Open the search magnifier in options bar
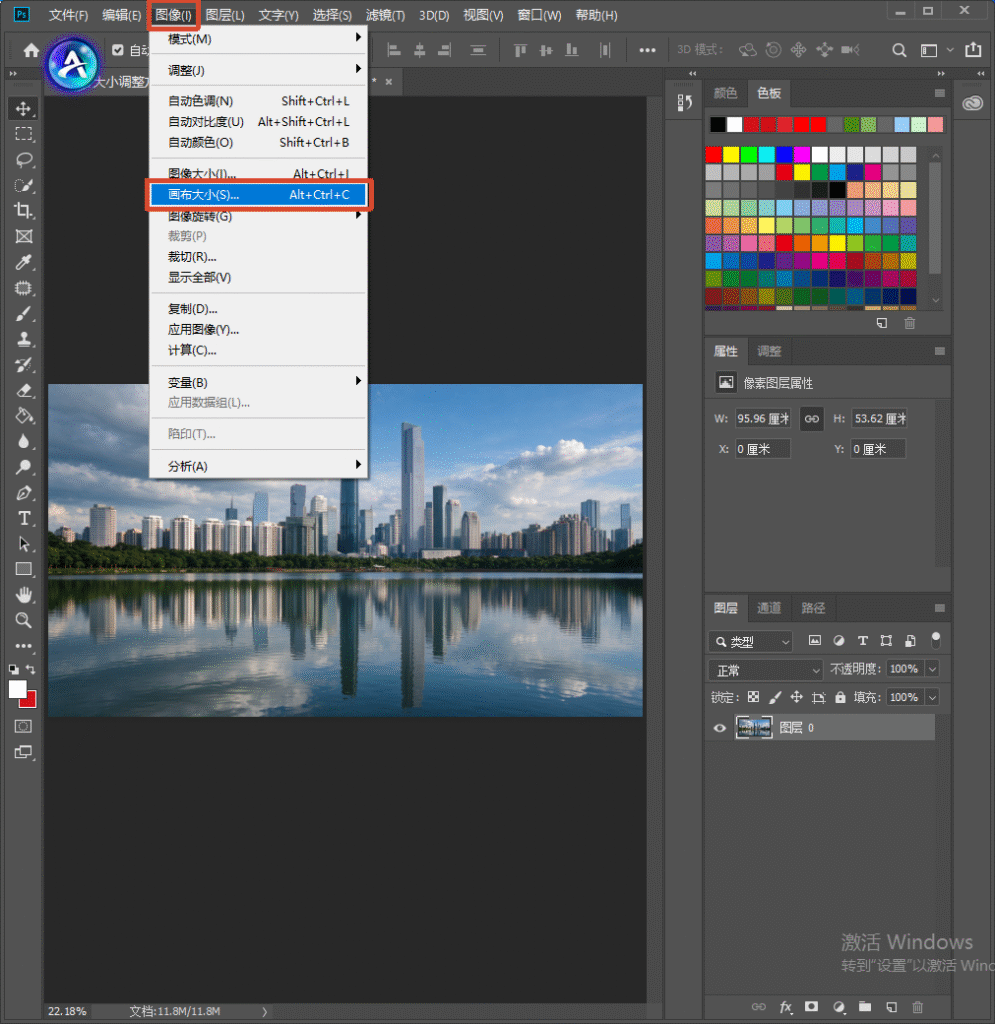Viewport: 995px width, 1024px height. point(899,50)
